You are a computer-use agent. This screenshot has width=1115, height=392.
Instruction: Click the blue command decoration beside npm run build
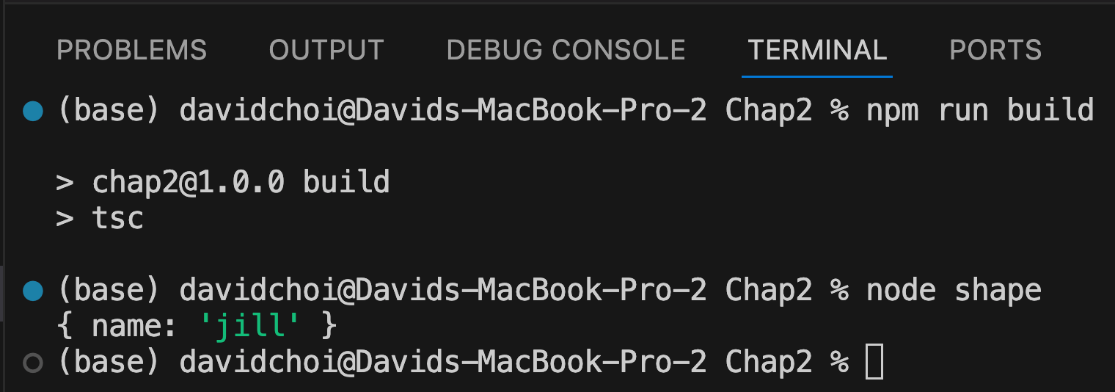(x=33, y=112)
